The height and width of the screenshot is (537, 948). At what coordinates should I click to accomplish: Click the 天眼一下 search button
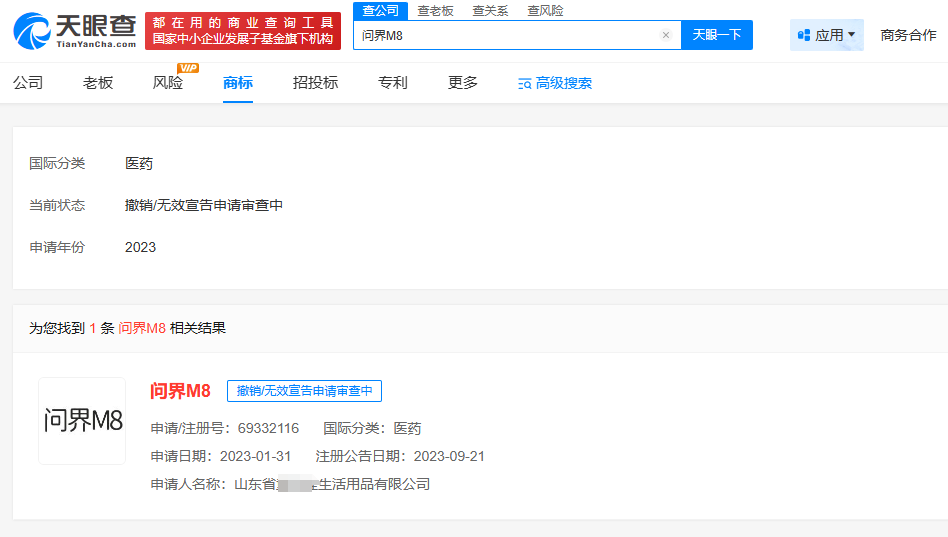coord(716,35)
